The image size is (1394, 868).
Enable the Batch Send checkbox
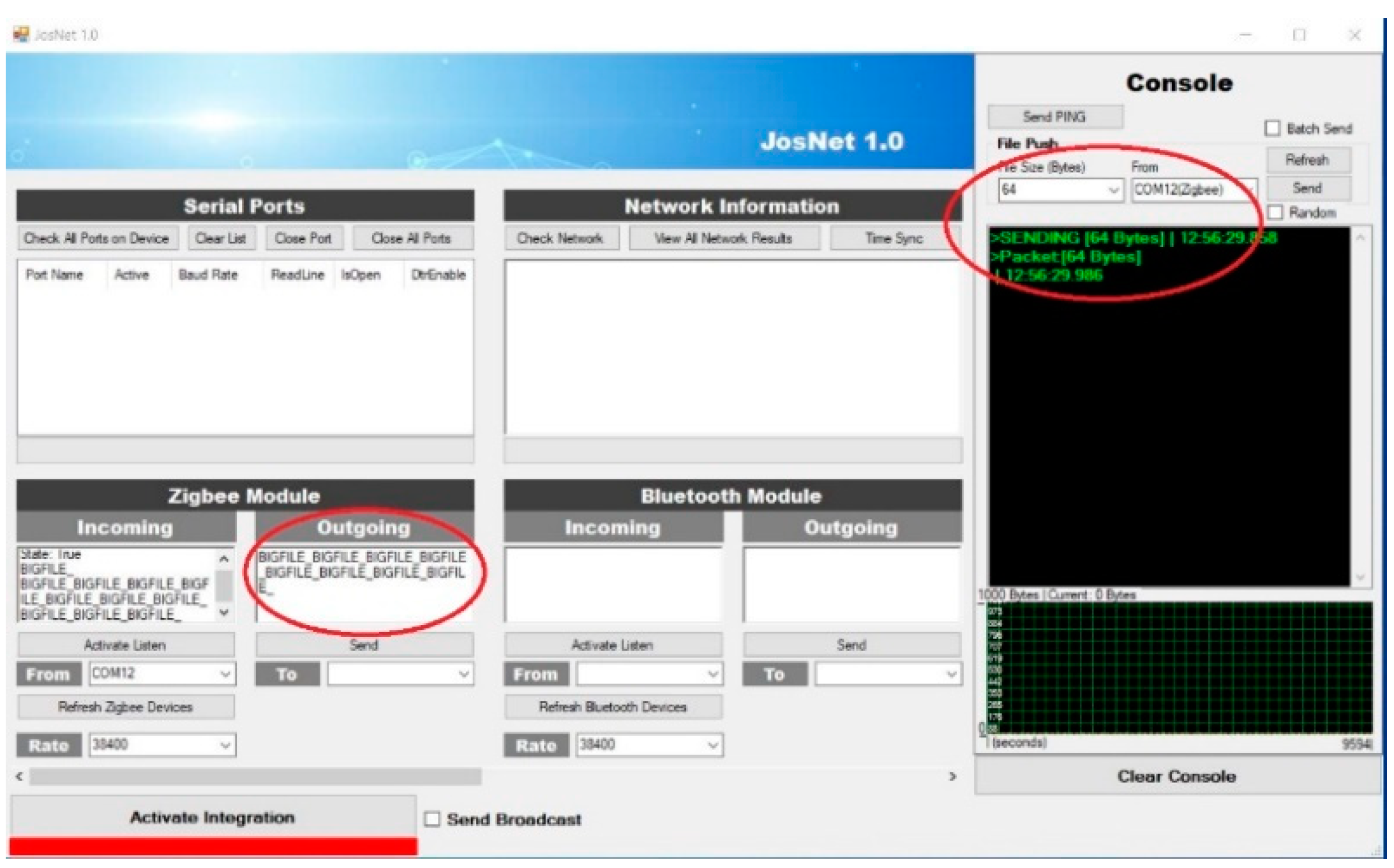(1272, 128)
